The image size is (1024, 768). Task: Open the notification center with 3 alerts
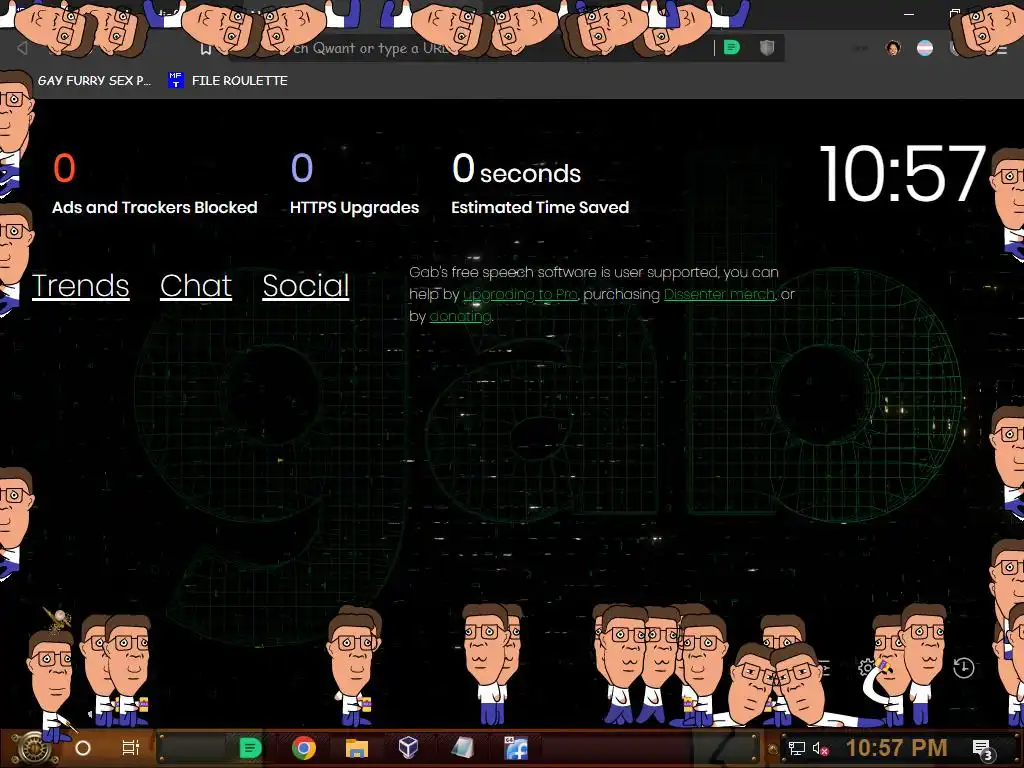pyautogui.click(x=982, y=749)
